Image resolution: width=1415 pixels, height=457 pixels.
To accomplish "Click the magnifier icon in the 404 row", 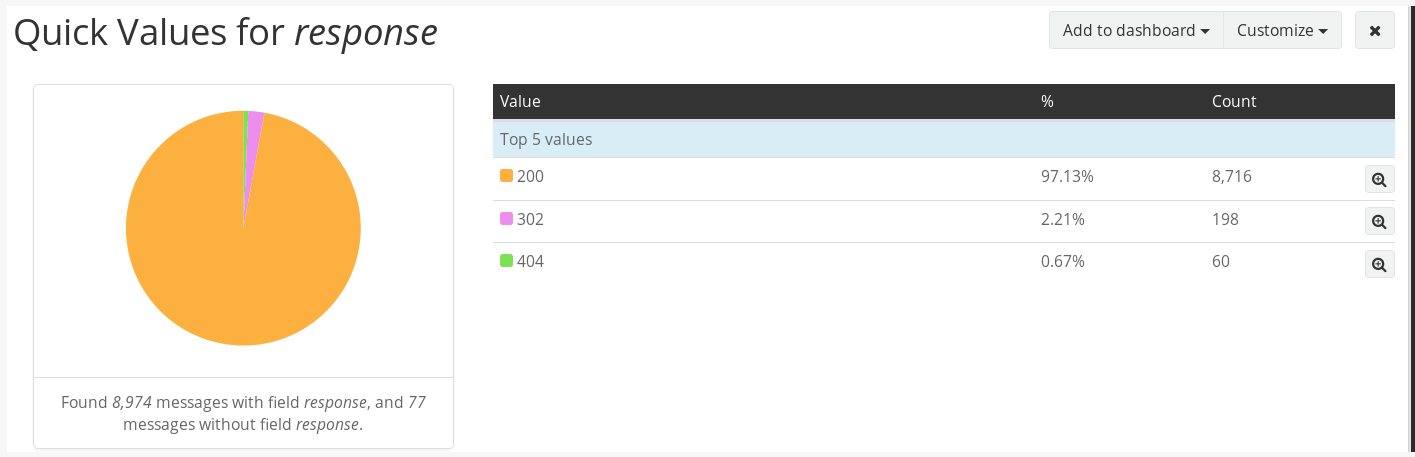I will (1379, 264).
